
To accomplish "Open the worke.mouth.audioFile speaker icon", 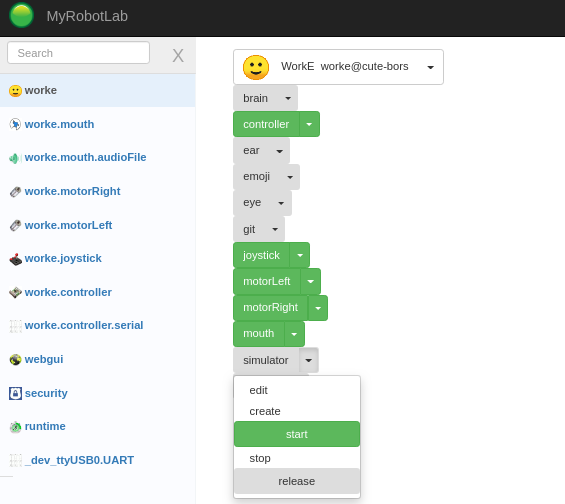I will point(15,158).
